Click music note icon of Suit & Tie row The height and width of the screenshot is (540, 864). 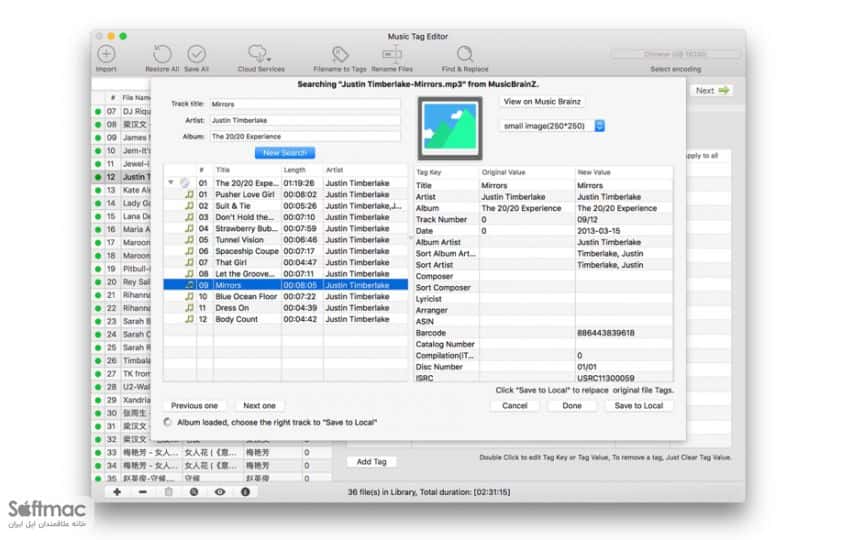tap(189, 206)
